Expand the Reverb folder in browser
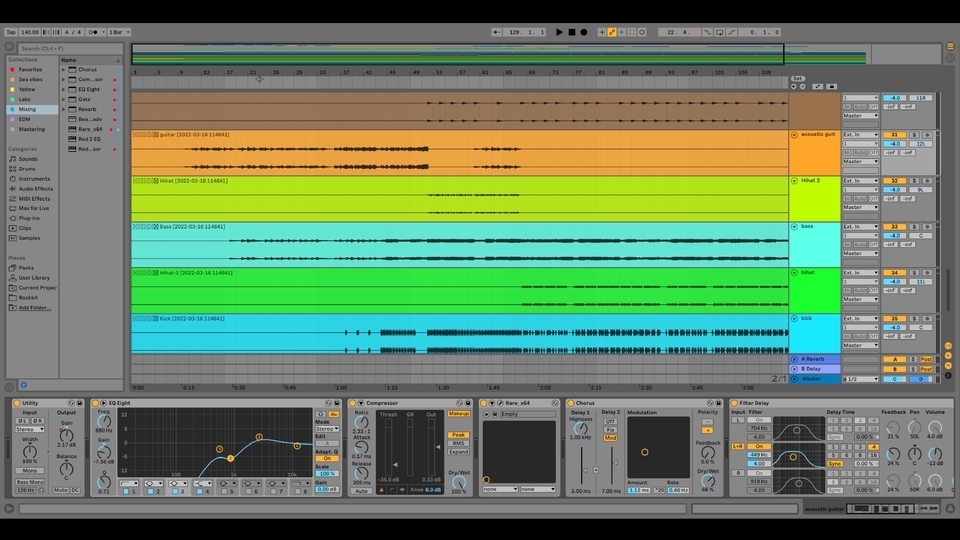 (63, 109)
